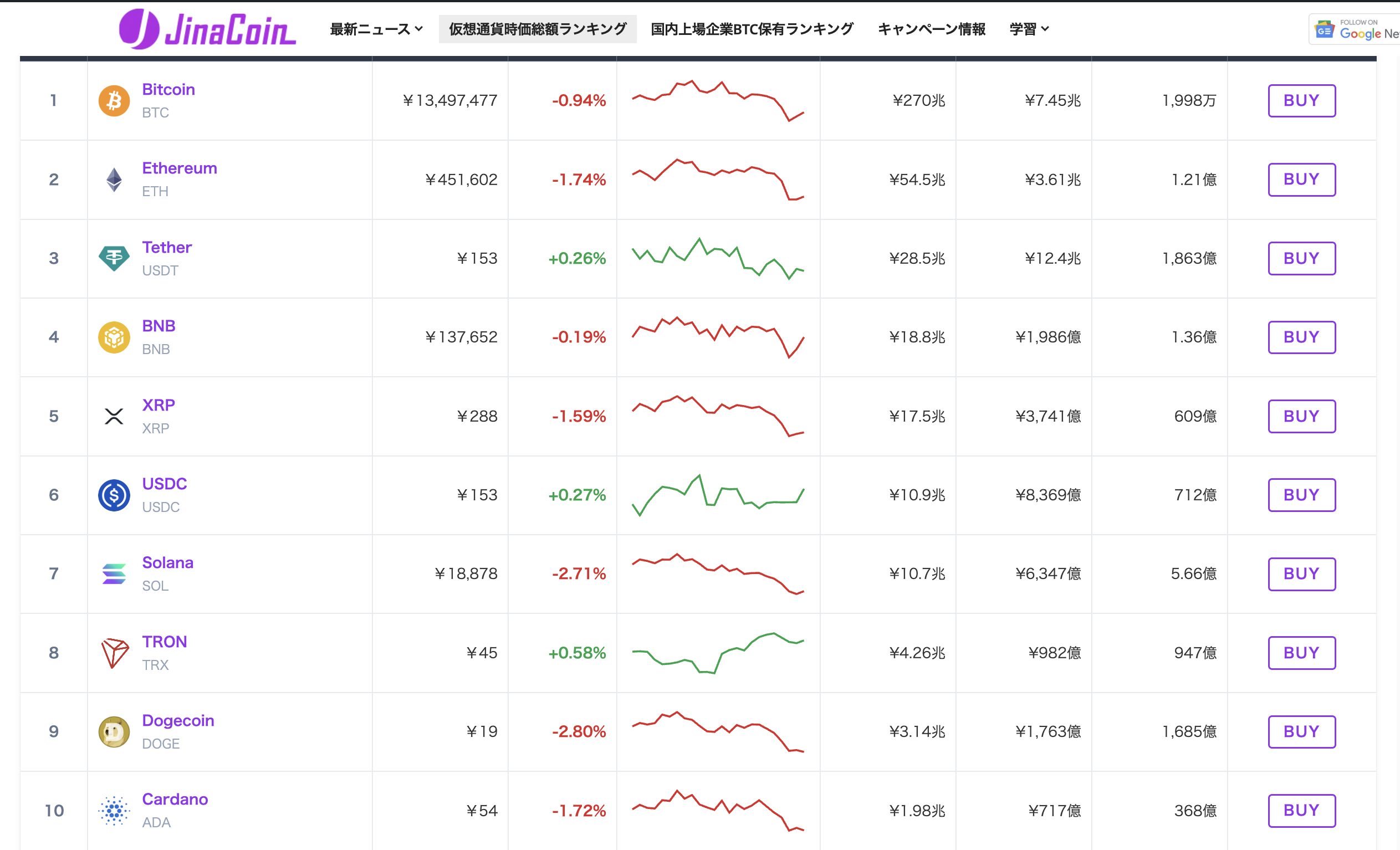Viewport: 1400px width, 850px height.
Task: Click BUY for Cardano
Action: (1302, 811)
